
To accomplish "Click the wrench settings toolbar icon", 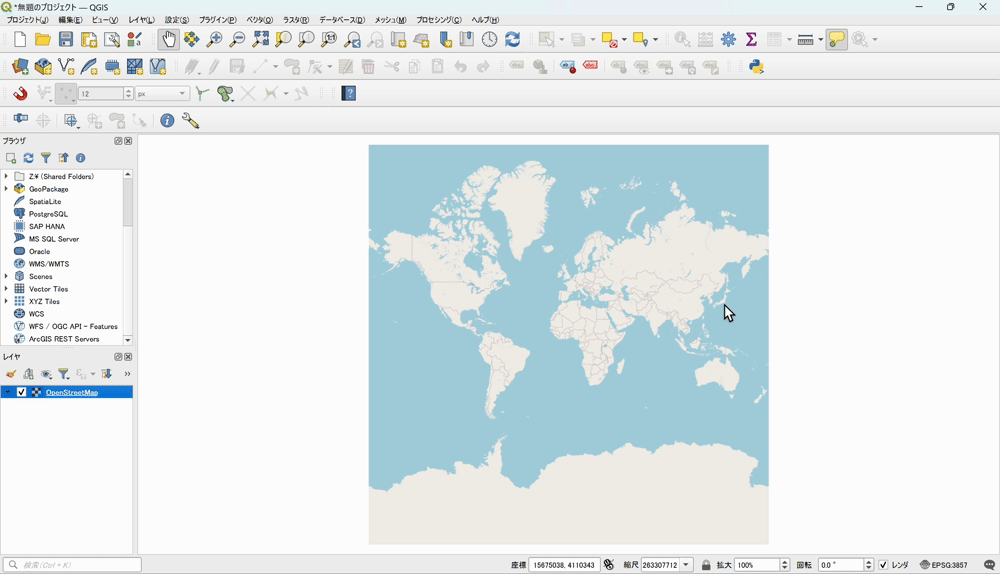I will [190, 121].
